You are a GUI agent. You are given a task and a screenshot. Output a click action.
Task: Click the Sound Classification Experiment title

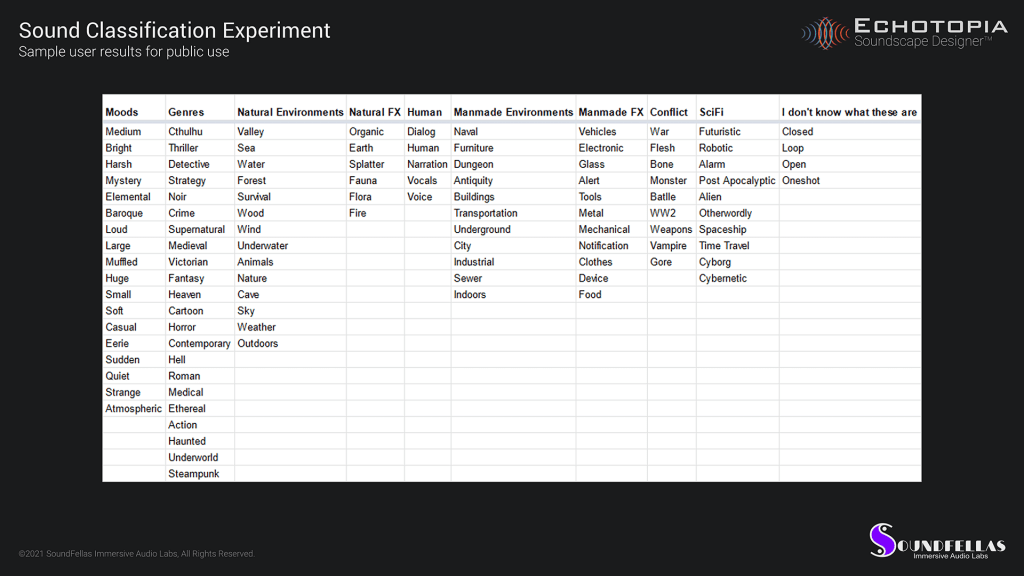174,30
